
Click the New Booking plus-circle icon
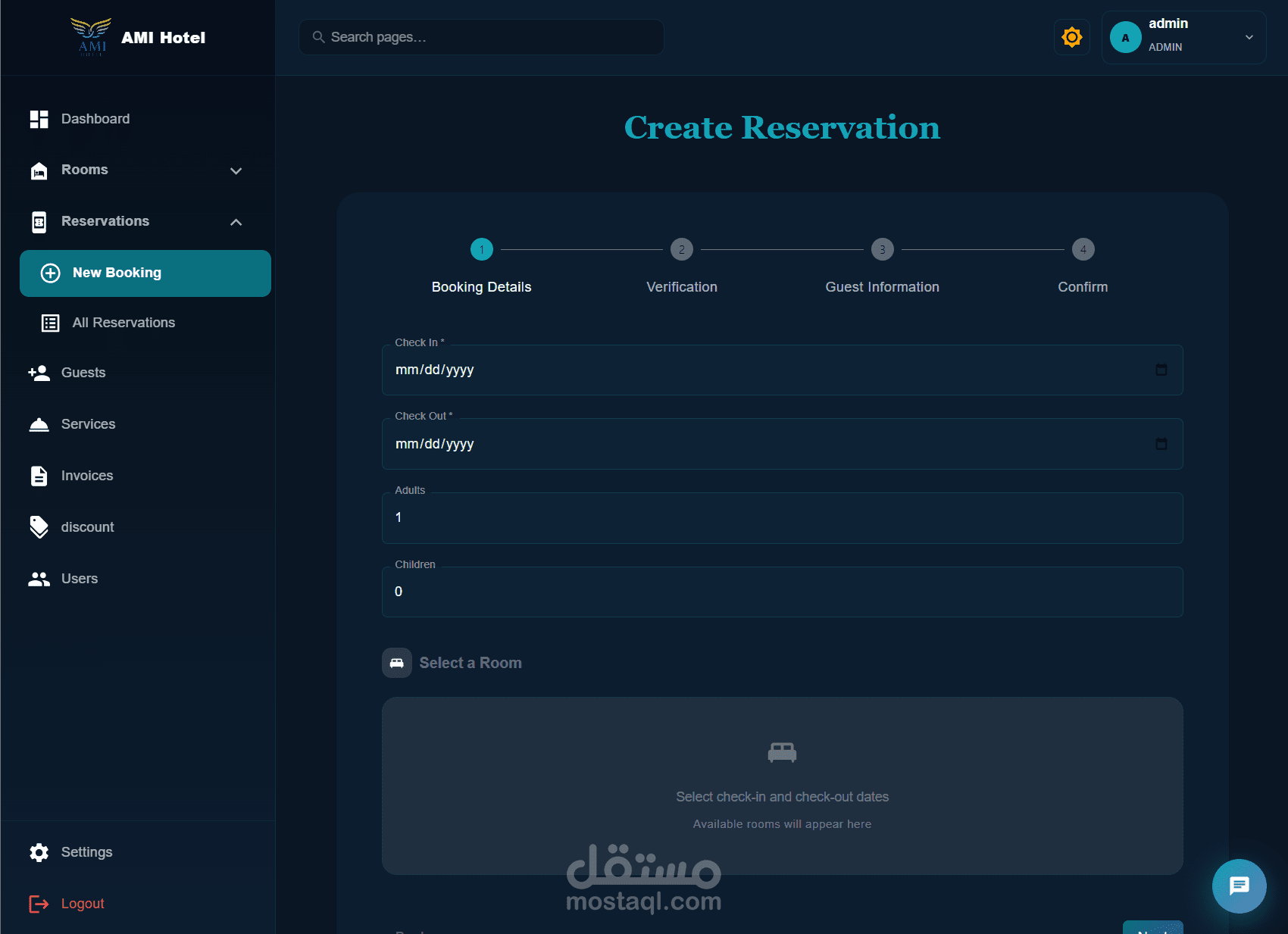click(51, 273)
